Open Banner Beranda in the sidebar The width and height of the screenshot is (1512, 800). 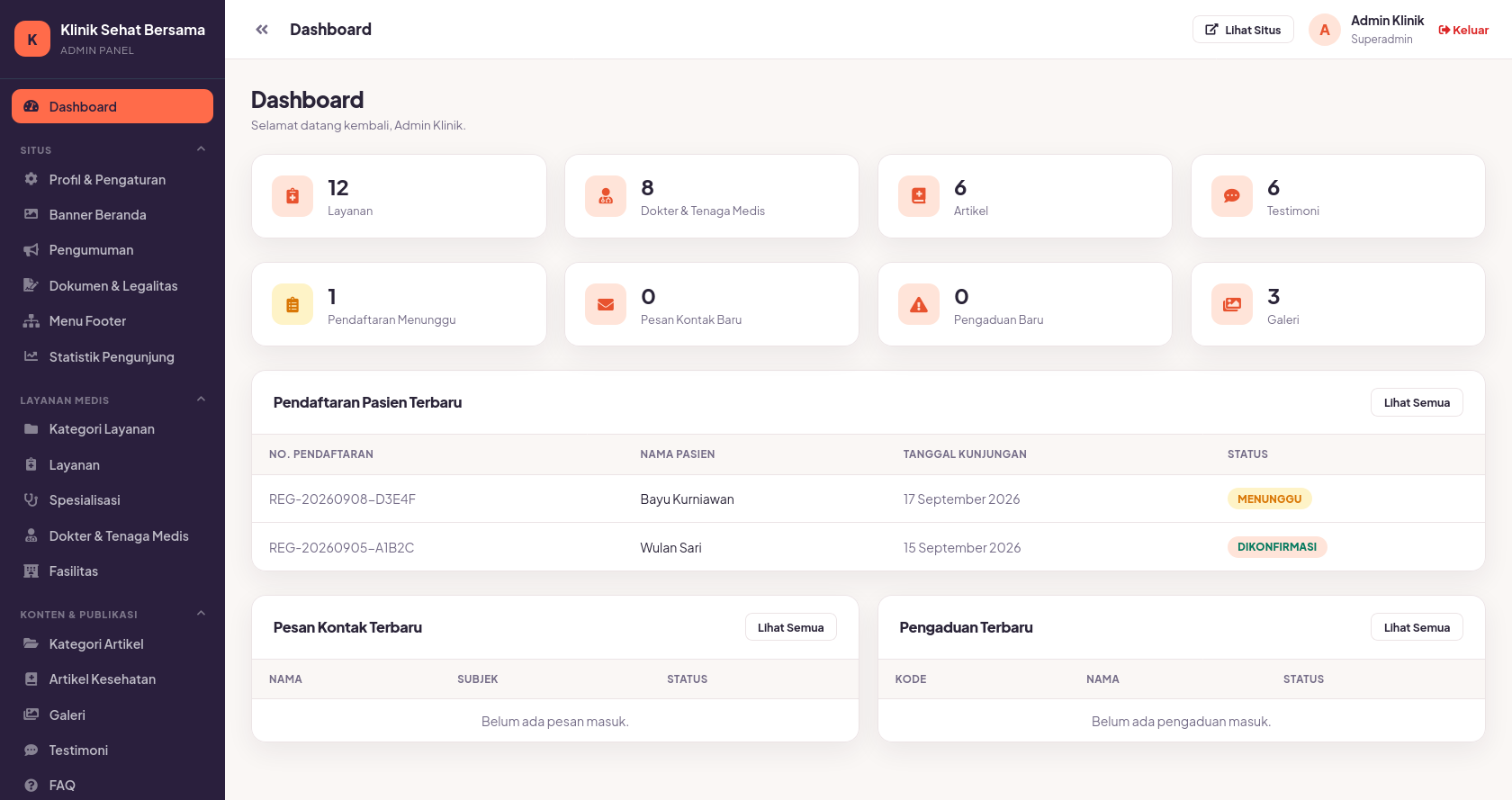click(112, 215)
